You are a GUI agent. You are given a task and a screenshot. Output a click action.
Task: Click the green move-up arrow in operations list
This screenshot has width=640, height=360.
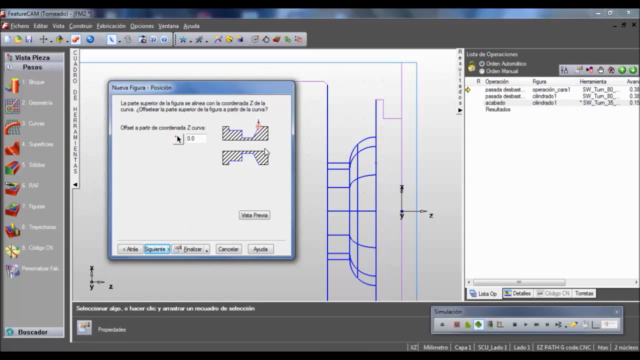pyautogui.click(x=622, y=70)
